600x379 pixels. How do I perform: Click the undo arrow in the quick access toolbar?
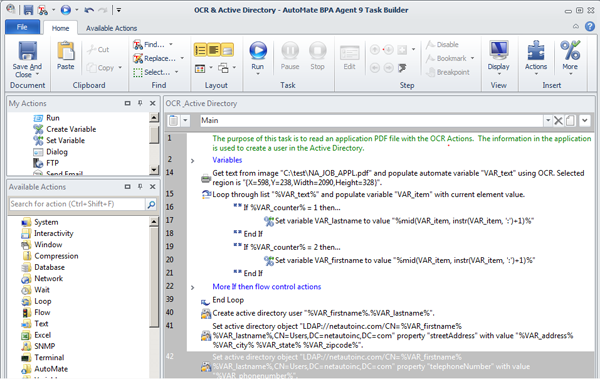(x=89, y=10)
